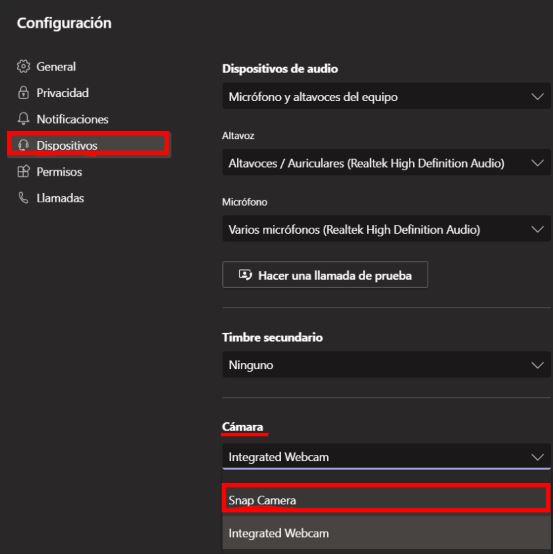Select Snap Camera from camera list
Screen dimensions: 553x554
coord(386,499)
